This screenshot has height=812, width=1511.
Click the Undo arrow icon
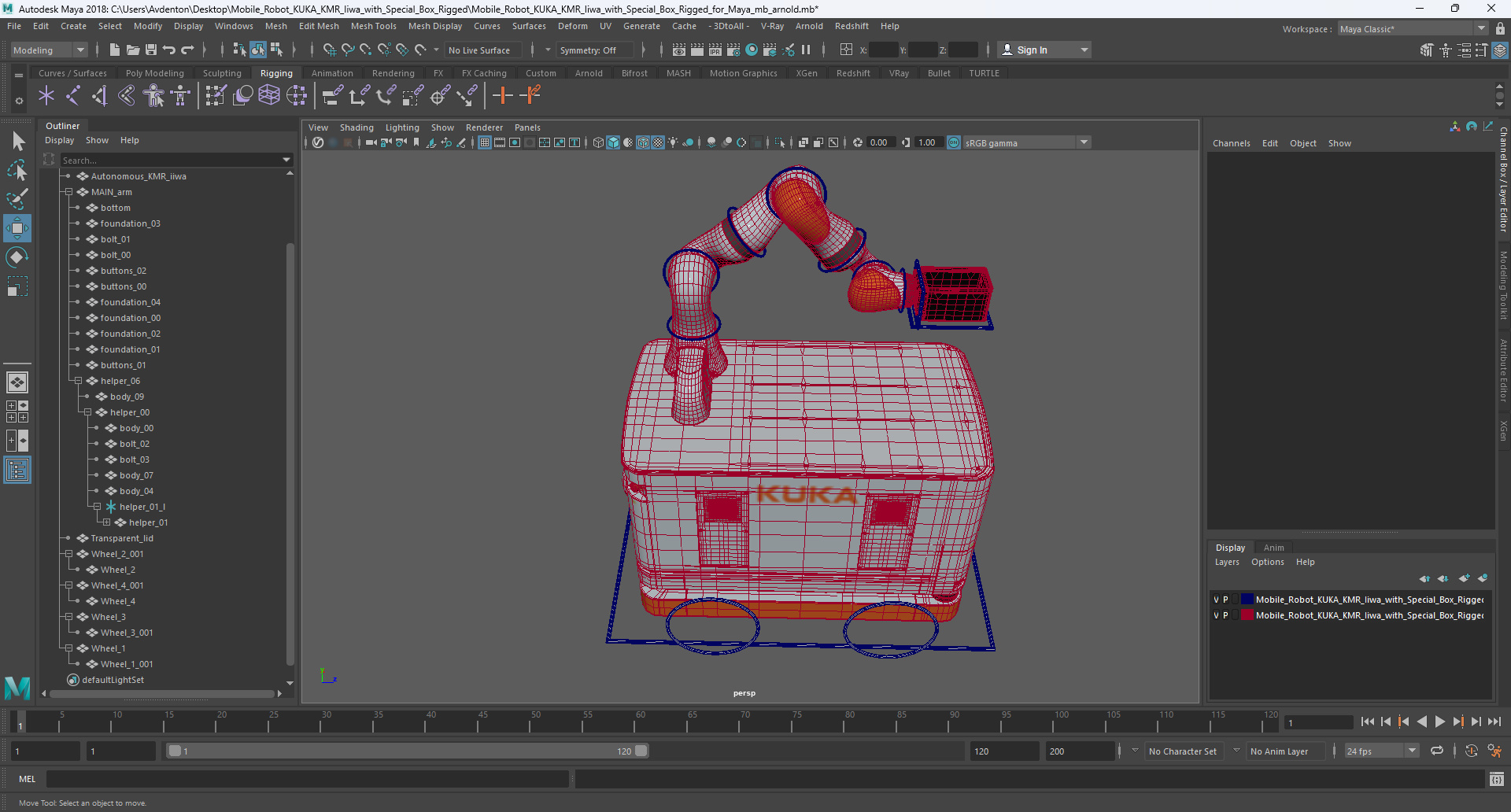point(169,50)
